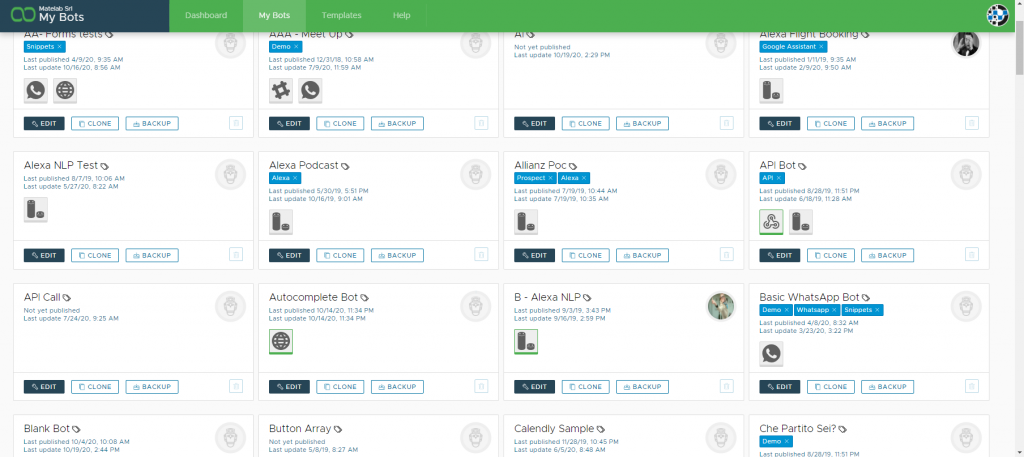Edit the API Bot
This screenshot has height=457, width=1024.
[x=780, y=255]
